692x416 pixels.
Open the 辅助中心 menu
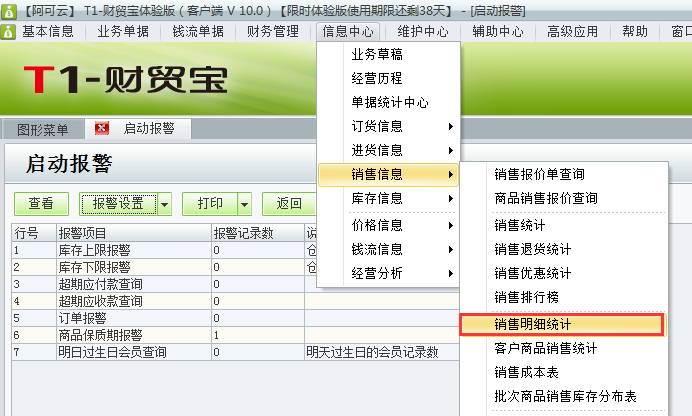[498, 32]
